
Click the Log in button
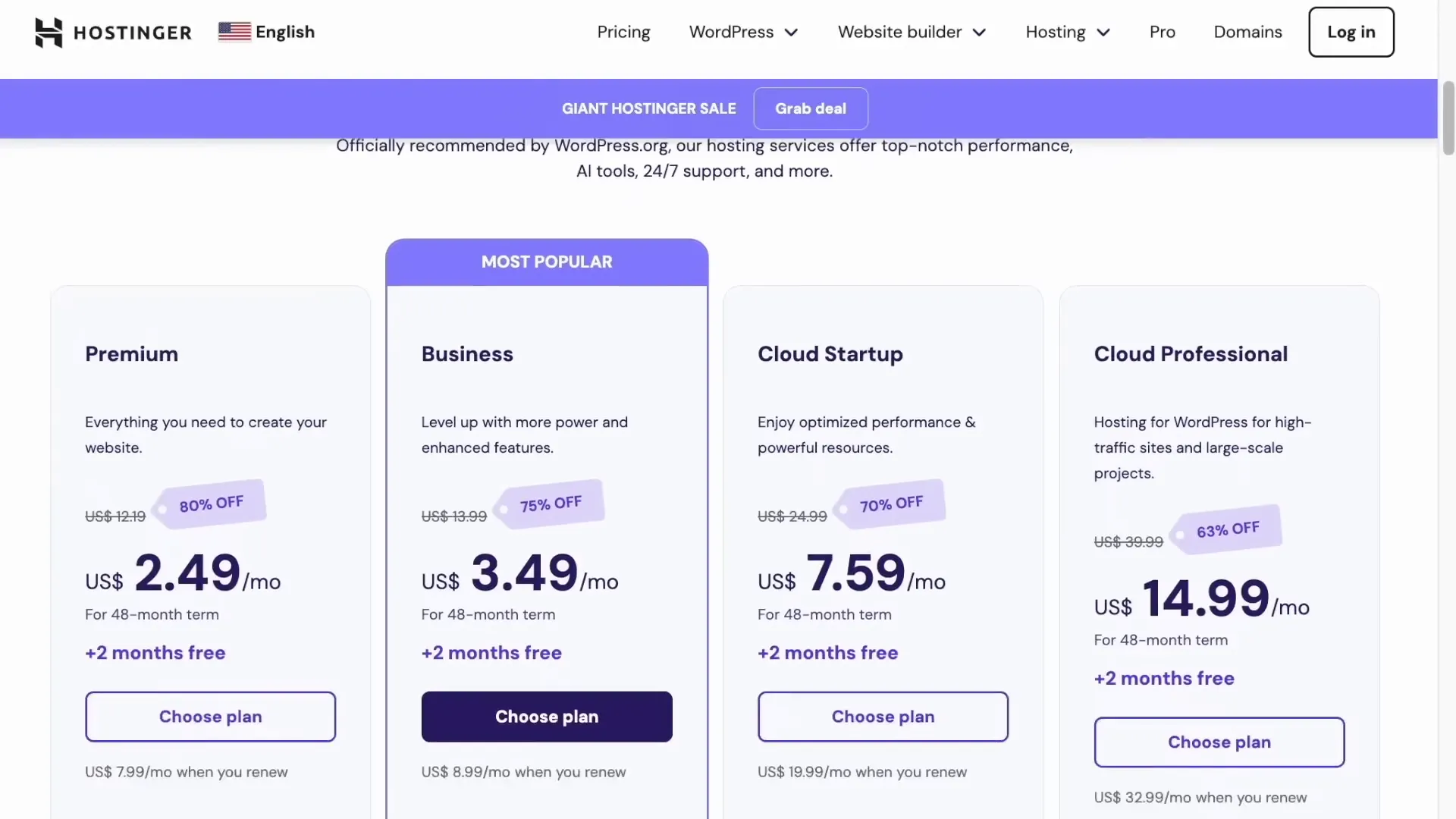tap(1351, 32)
